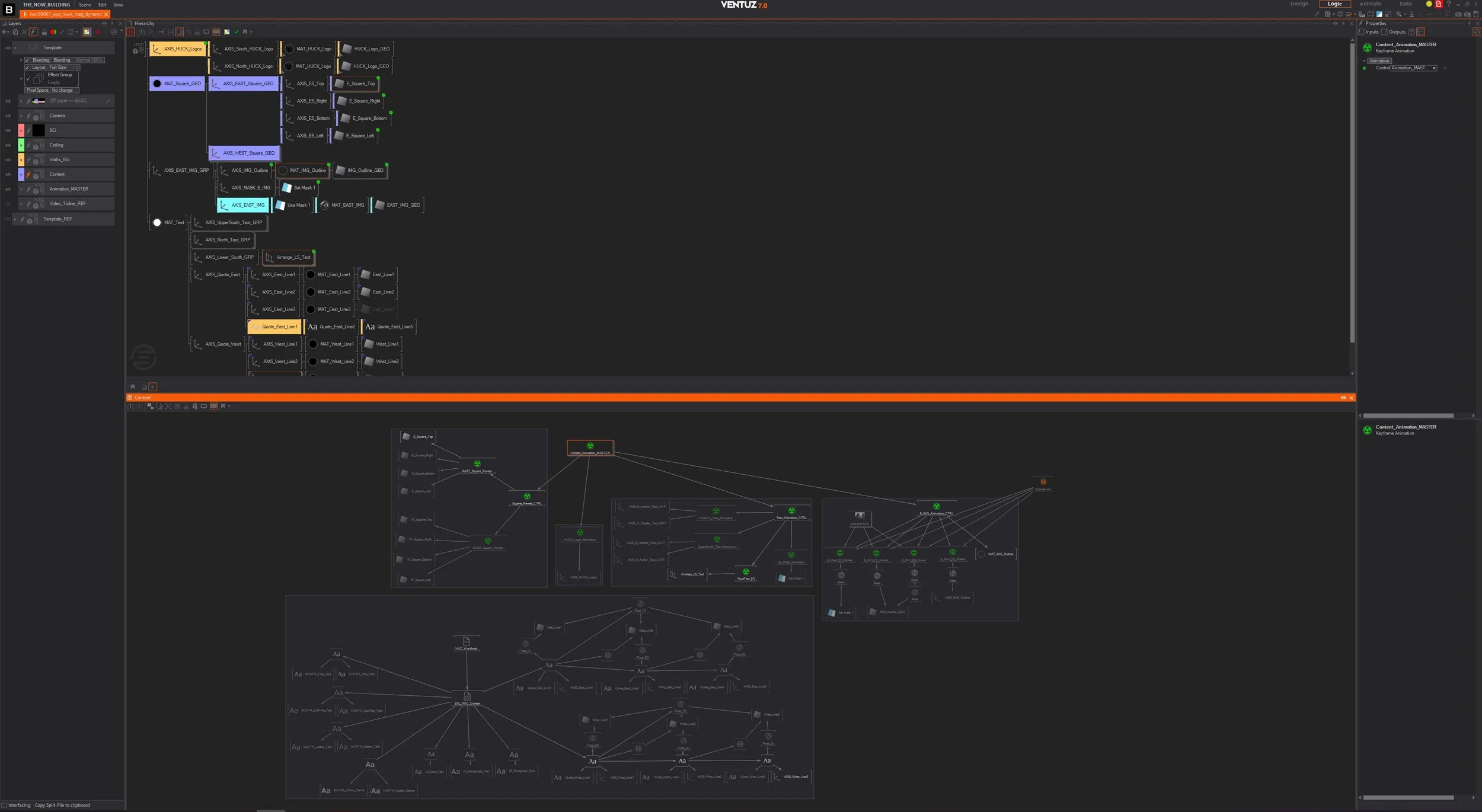The image size is (1482, 812).
Task: Switch to the Animate tab
Action: coord(1370,4)
